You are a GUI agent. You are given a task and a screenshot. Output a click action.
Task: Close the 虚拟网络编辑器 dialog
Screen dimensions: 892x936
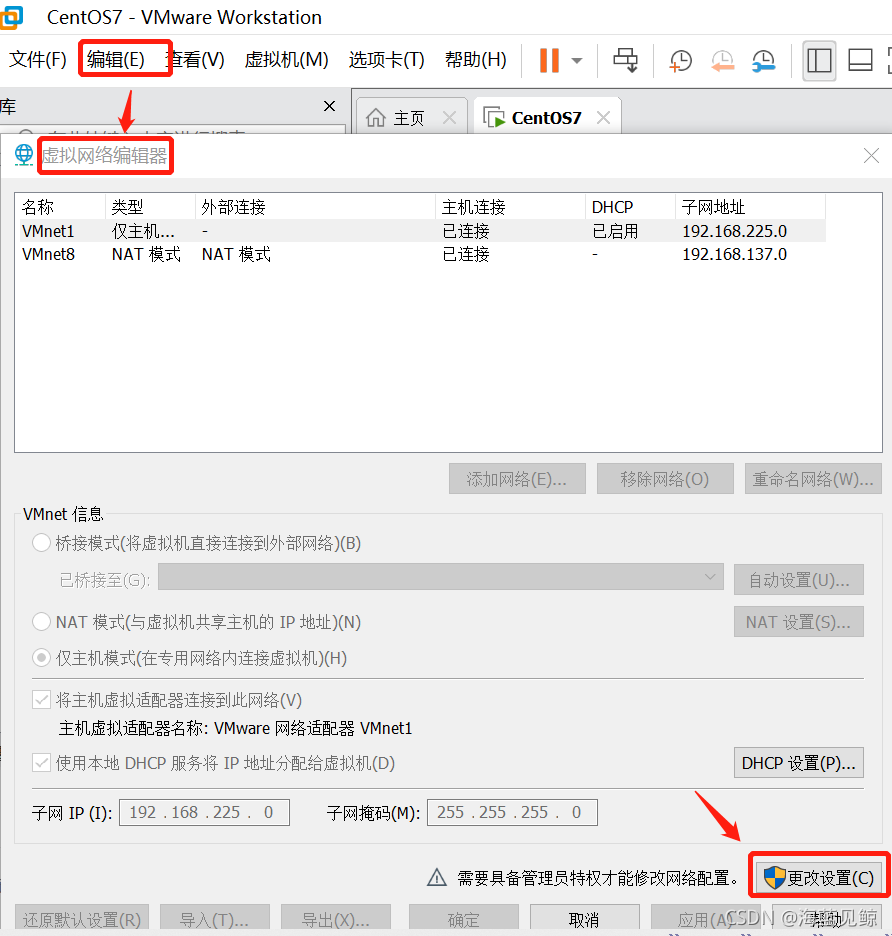pyautogui.click(x=871, y=156)
